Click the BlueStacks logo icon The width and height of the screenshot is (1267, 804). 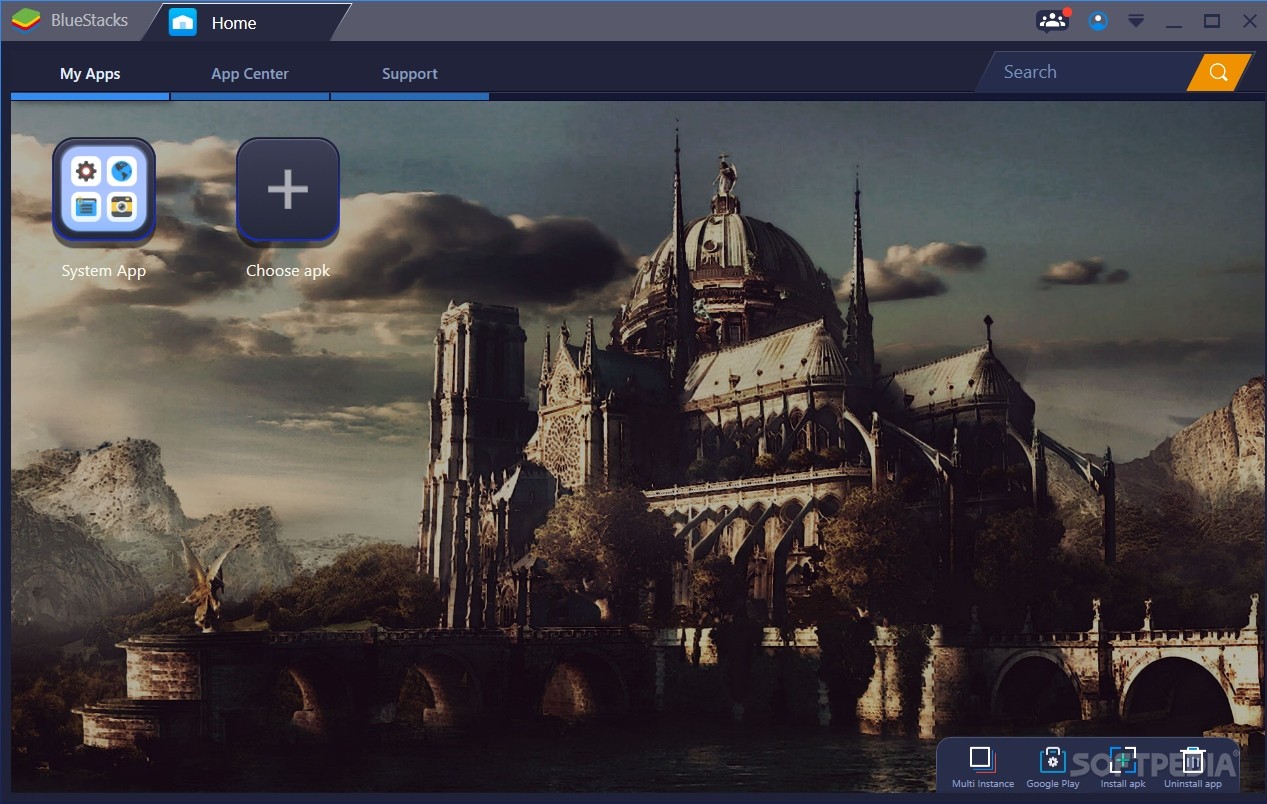click(25, 21)
